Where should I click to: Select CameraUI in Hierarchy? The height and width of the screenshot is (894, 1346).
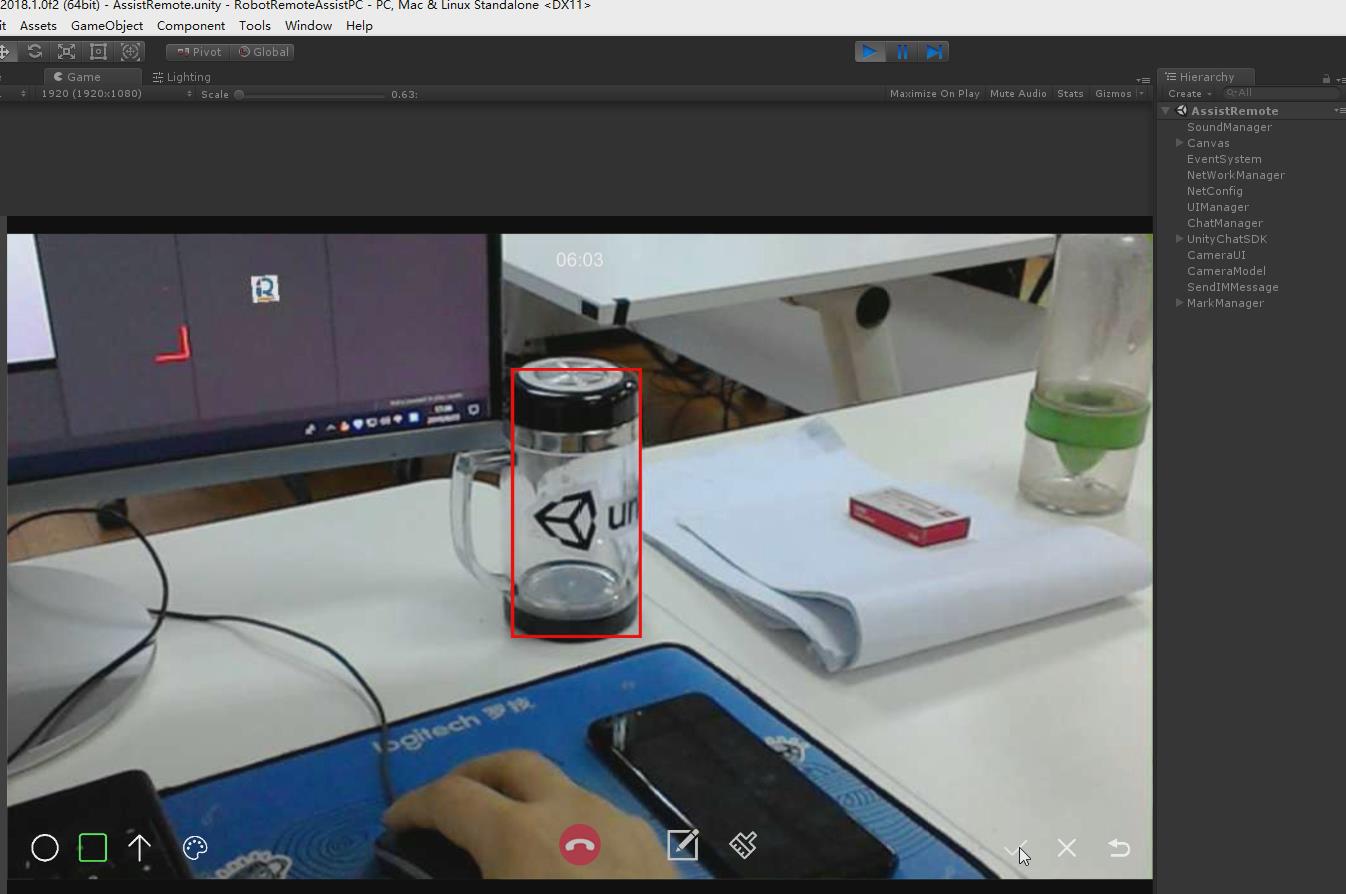coord(1216,255)
